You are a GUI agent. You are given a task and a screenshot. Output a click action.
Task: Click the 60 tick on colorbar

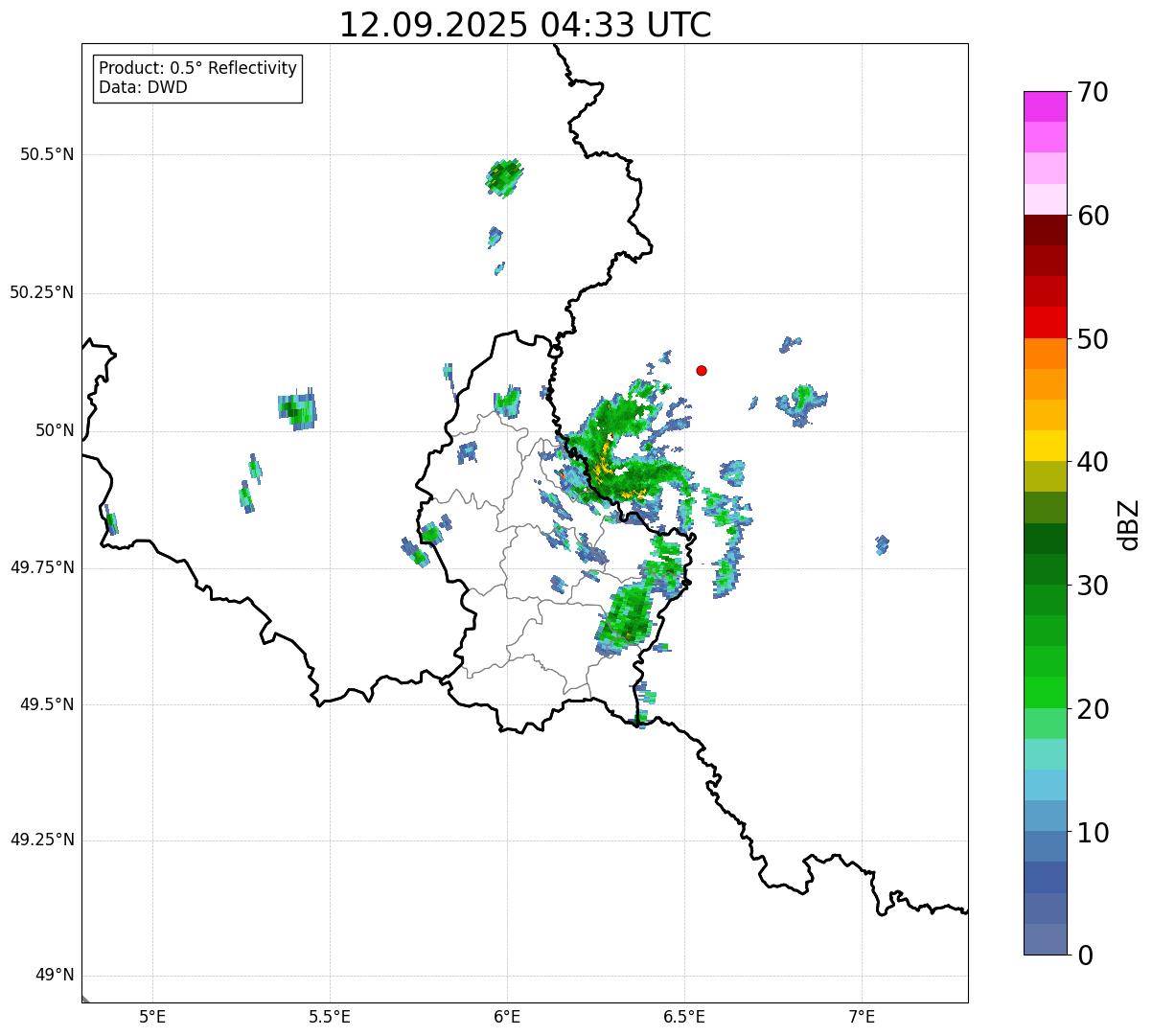(x=1092, y=216)
